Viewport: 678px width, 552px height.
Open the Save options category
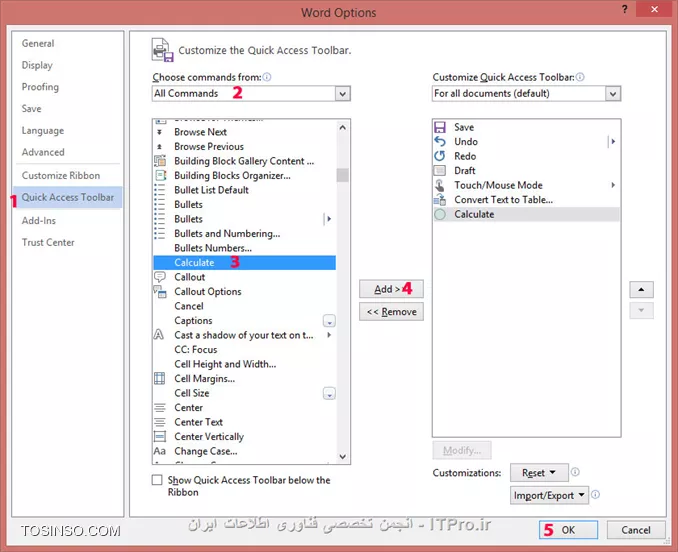(32, 108)
